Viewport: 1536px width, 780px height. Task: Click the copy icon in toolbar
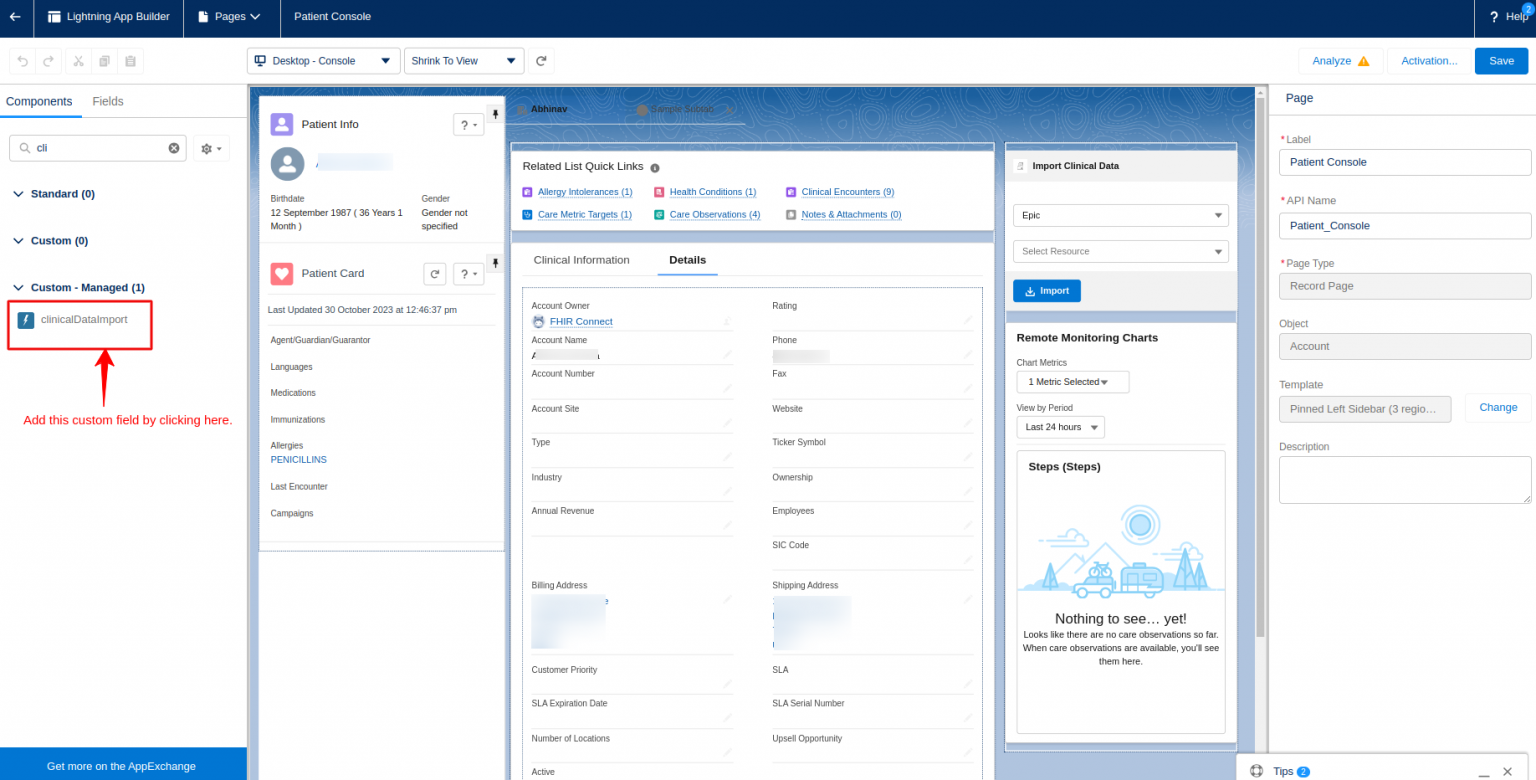[104, 61]
